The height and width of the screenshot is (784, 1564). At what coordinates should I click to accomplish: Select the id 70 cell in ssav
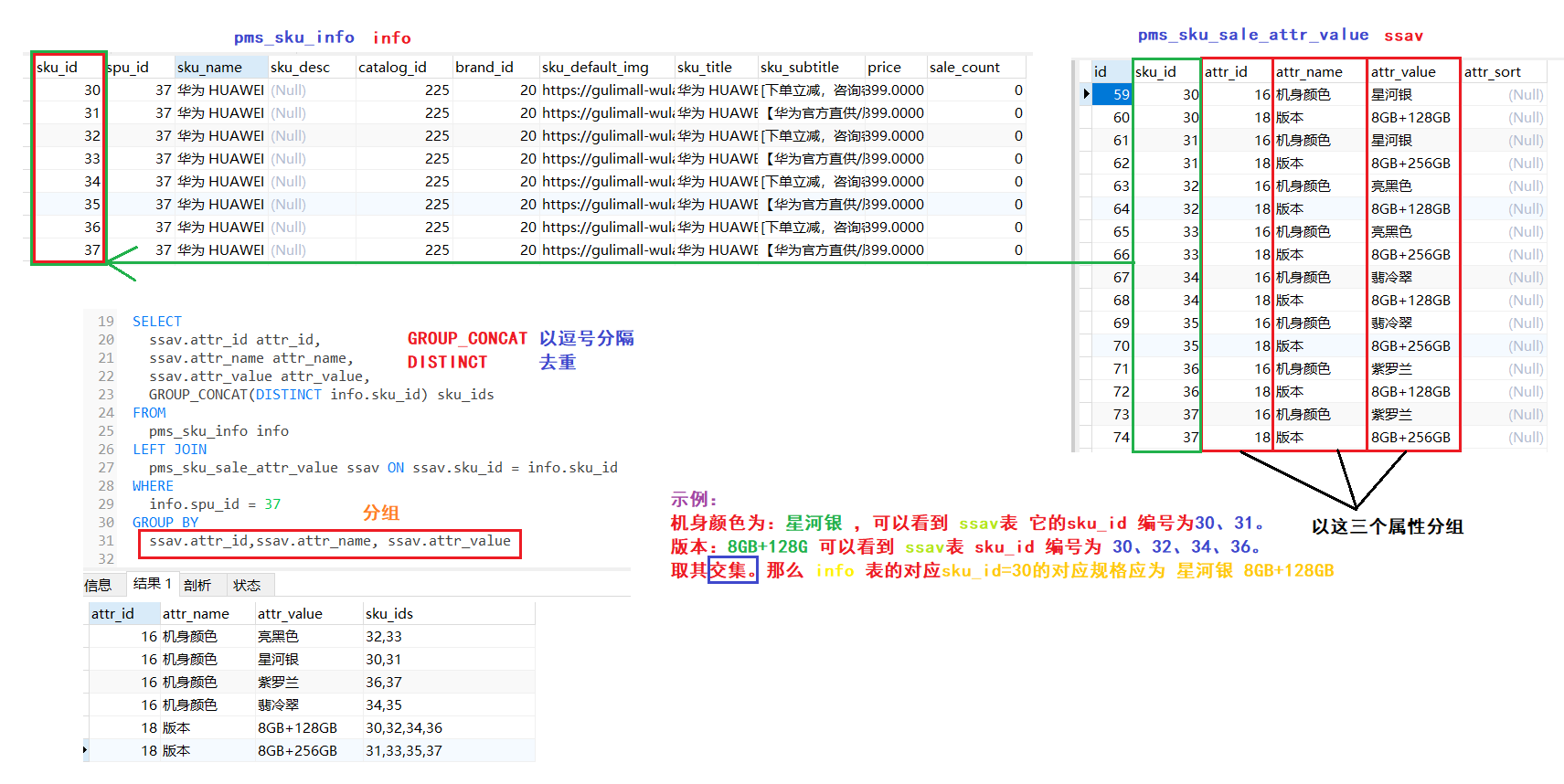point(1112,345)
